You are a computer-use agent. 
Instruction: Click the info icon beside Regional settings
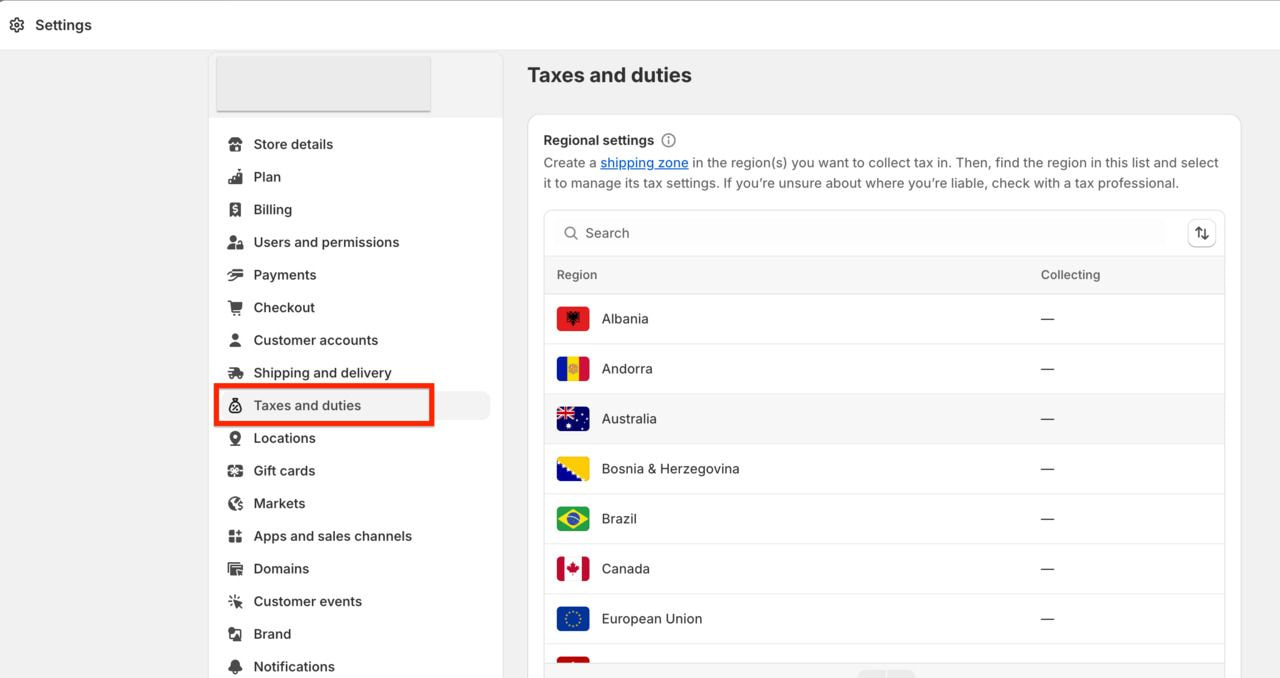pos(669,141)
